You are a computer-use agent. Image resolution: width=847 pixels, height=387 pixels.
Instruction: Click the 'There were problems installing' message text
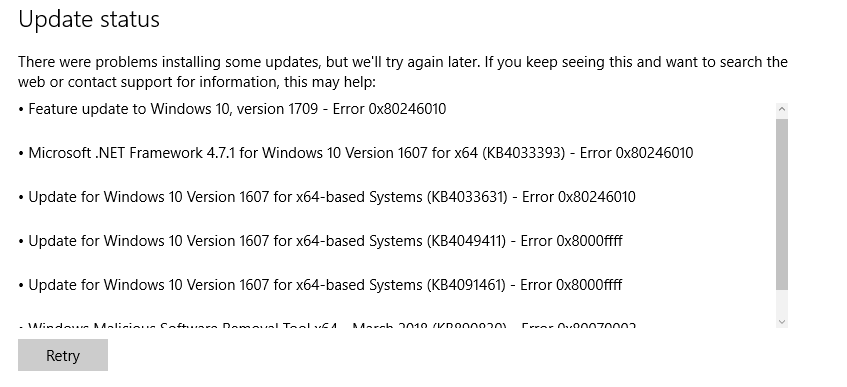[x=402, y=62]
